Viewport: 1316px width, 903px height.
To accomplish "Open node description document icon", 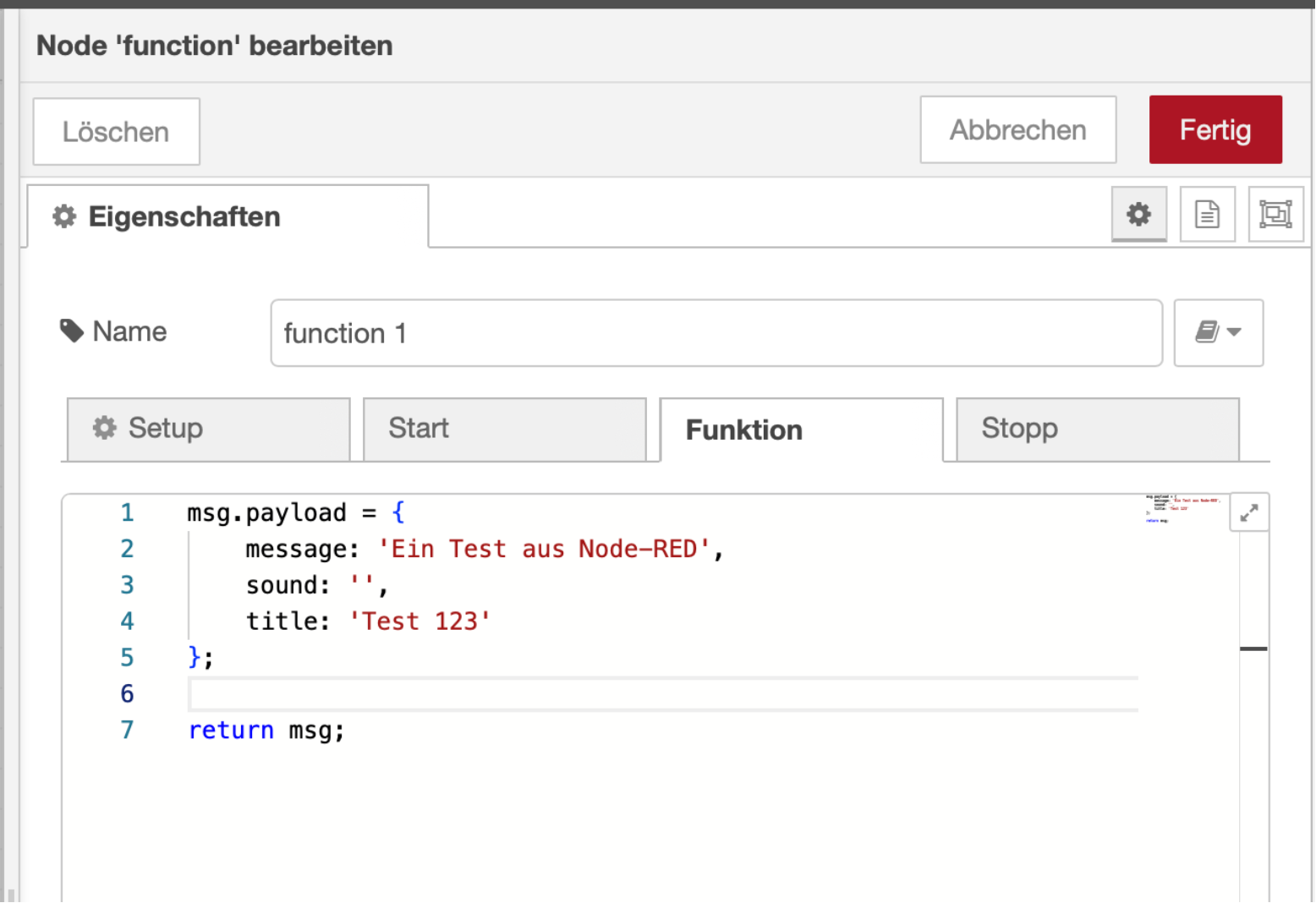I will pyautogui.click(x=1207, y=214).
